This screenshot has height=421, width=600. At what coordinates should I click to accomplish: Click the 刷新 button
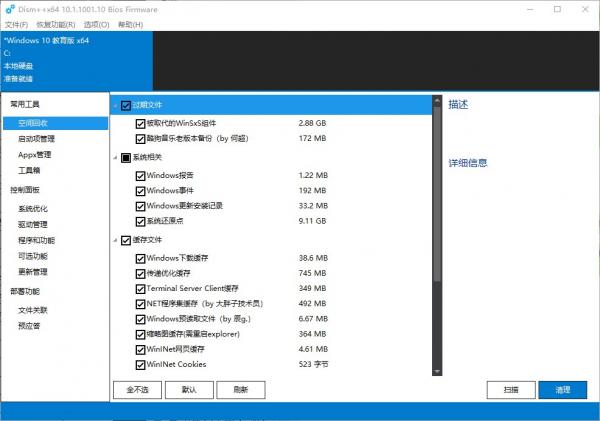tap(241, 390)
